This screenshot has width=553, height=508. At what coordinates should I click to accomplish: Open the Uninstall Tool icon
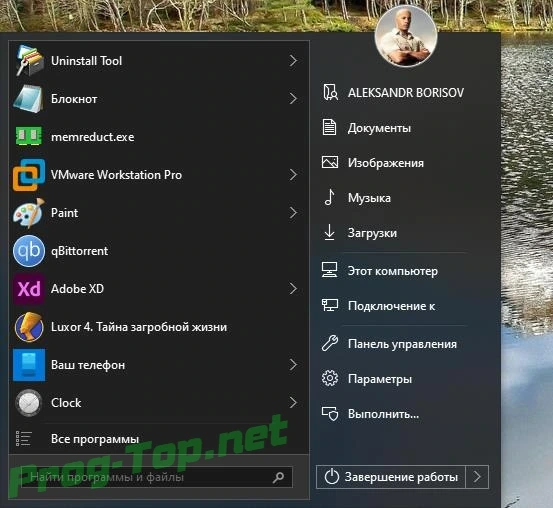pos(29,61)
